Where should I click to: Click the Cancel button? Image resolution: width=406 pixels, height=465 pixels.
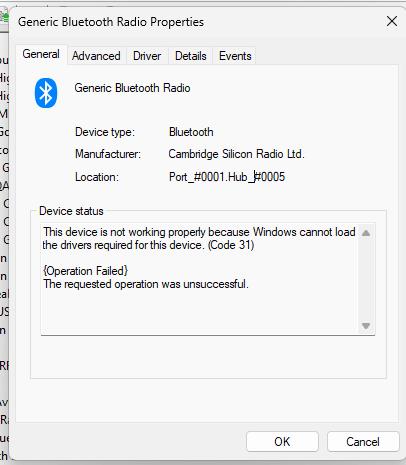363,442
